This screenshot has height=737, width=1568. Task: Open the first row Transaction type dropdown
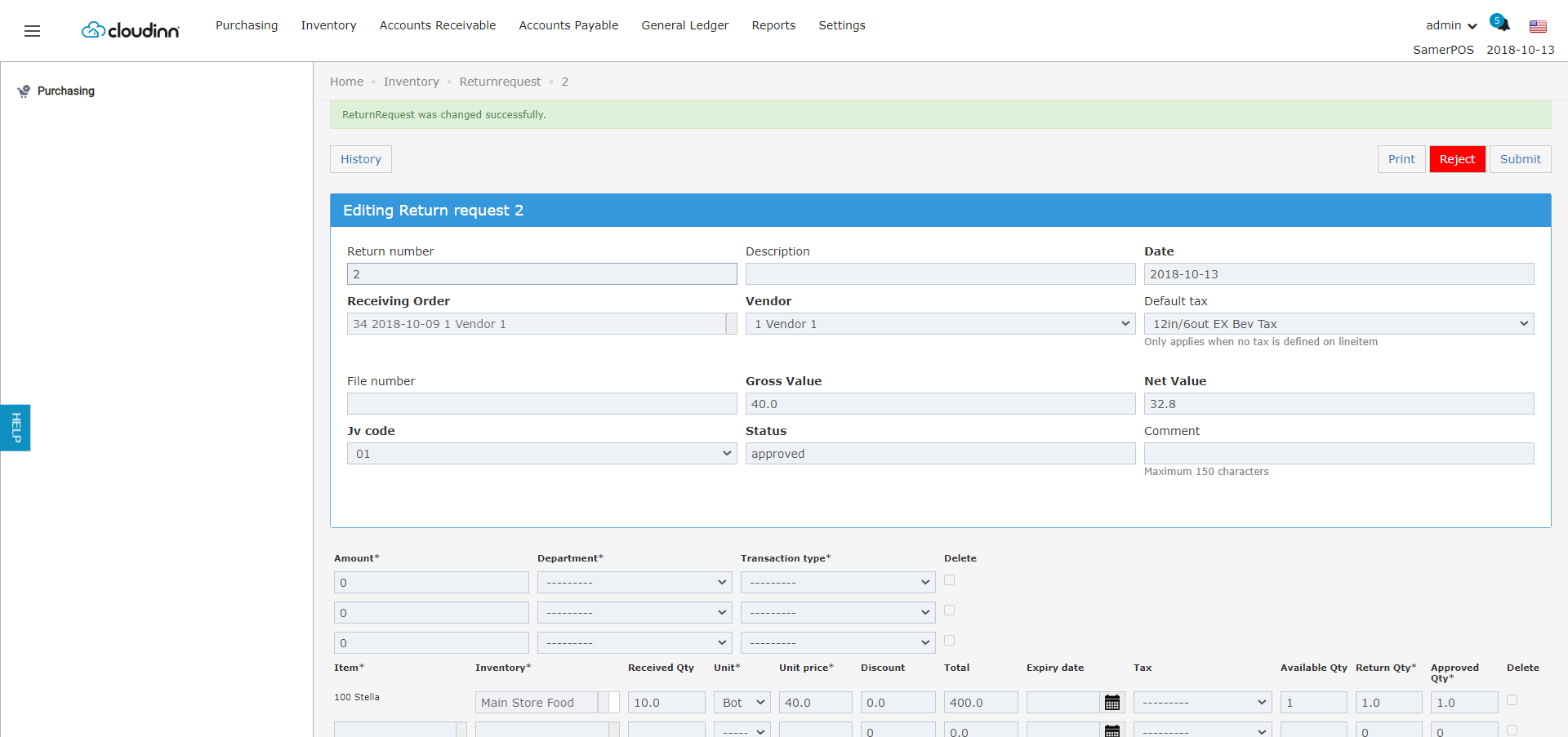click(838, 583)
